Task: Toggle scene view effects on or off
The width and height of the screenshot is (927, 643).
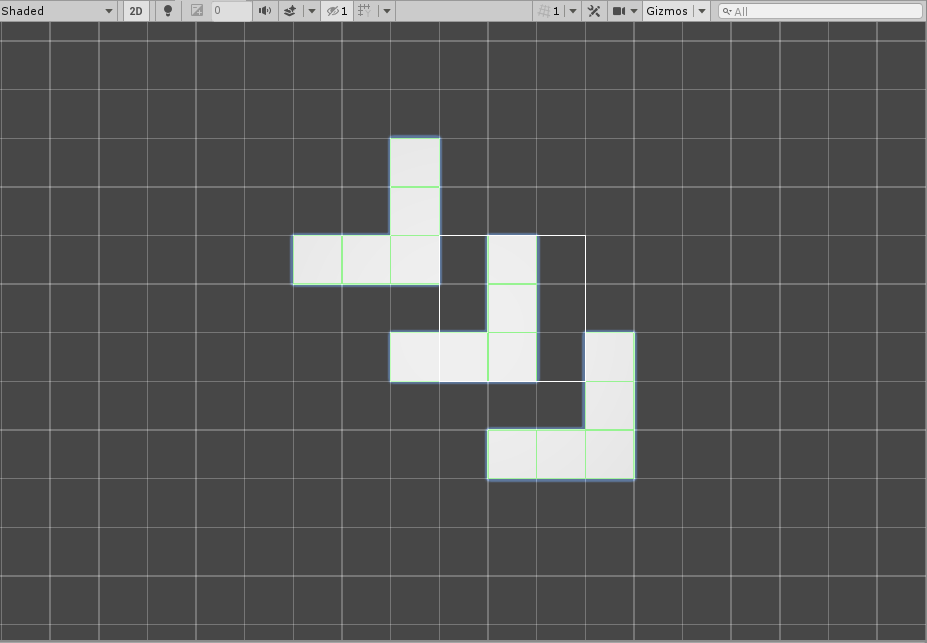Action: [x=289, y=10]
